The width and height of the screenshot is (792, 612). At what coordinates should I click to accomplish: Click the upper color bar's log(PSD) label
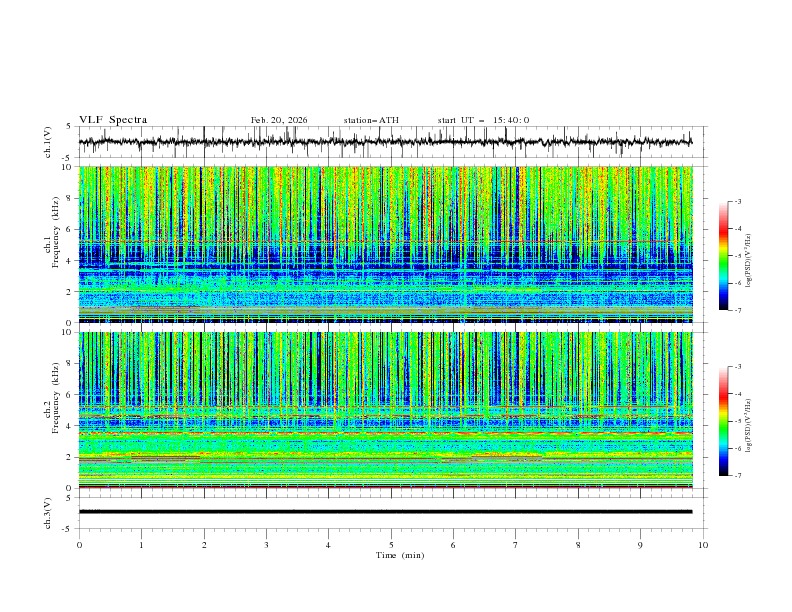[x=750, y=256]
